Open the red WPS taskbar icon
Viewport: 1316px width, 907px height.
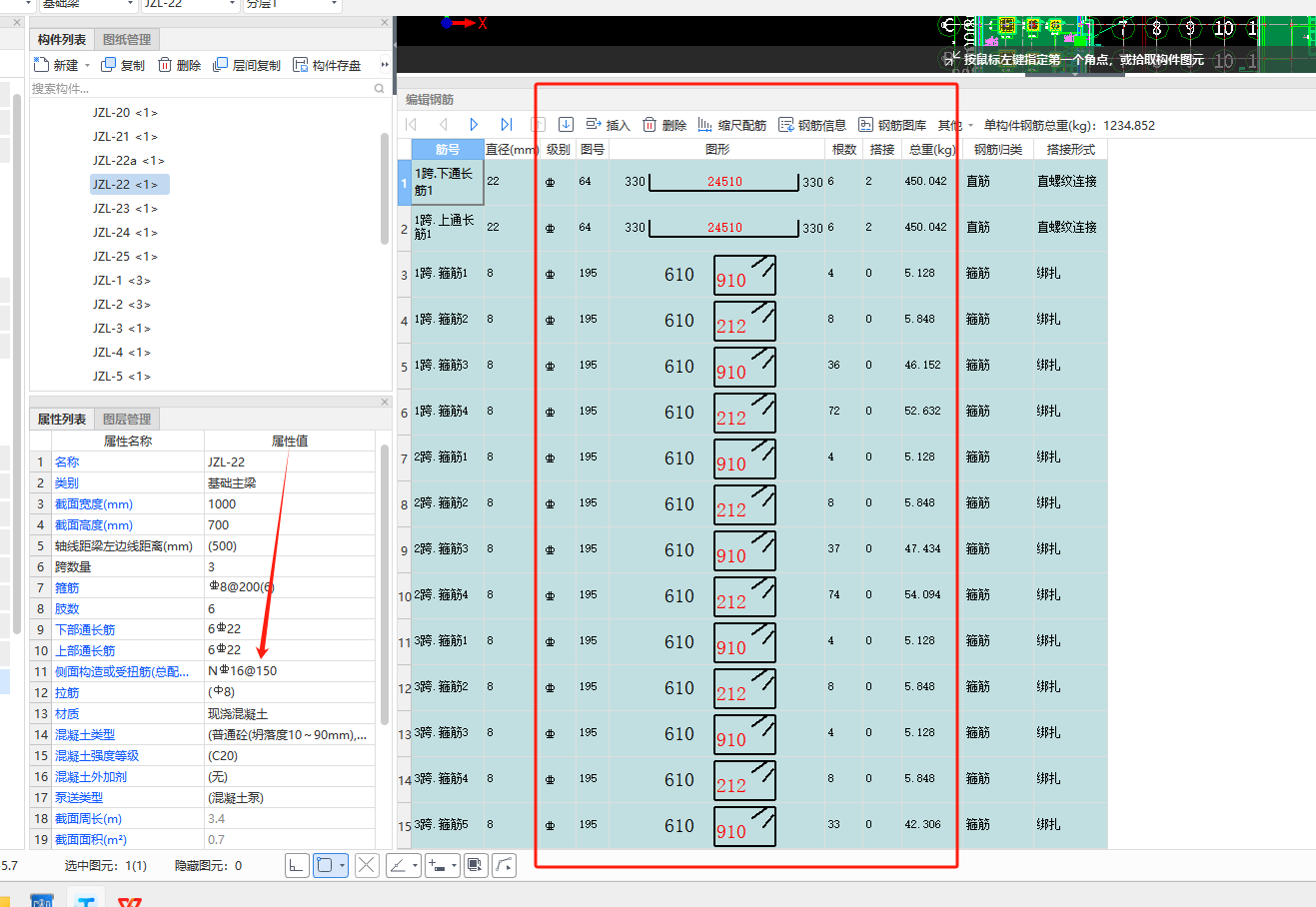[129, 901]
